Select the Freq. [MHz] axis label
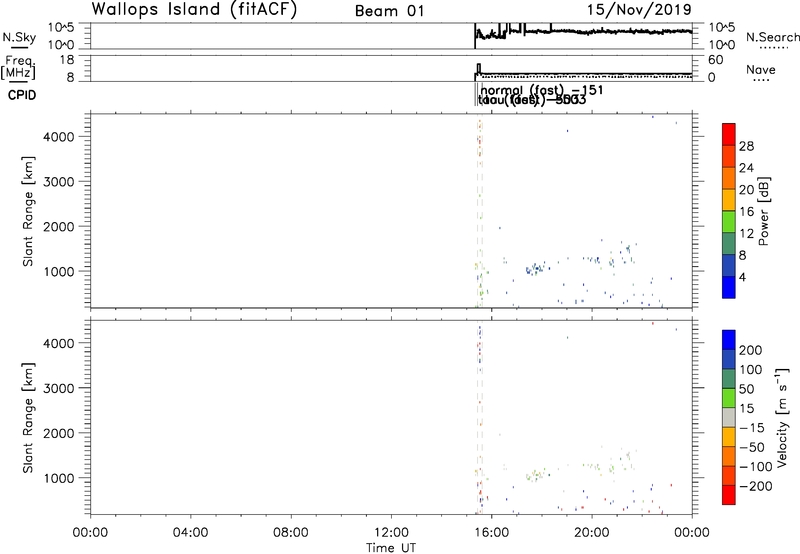Viewport: 800px width, 554px height. tap(19, 67)
